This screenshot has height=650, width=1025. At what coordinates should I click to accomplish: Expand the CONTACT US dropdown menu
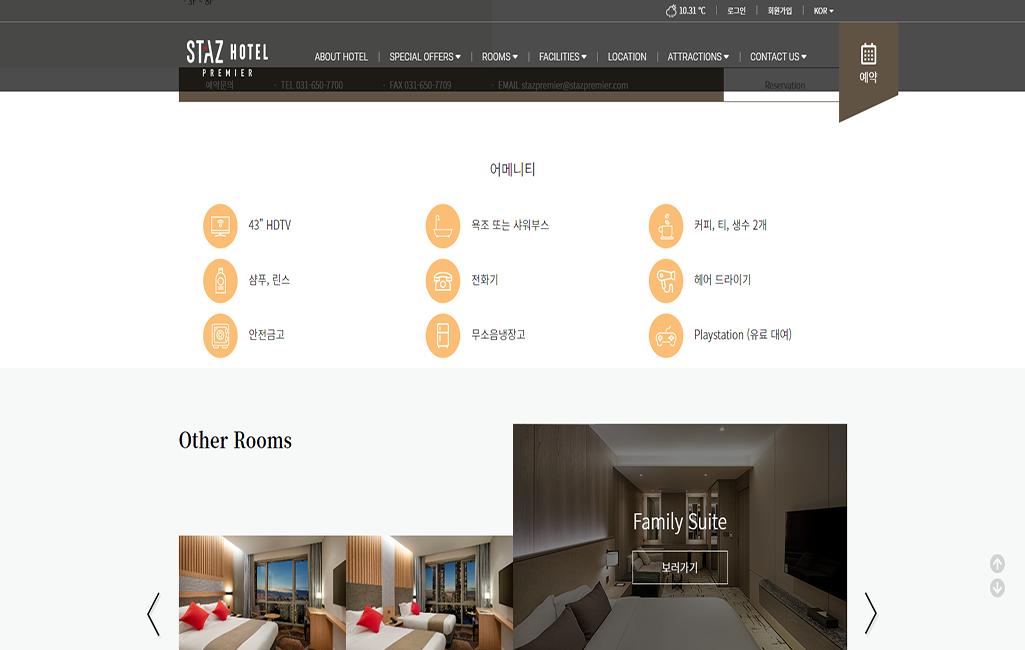coord(778,57)
